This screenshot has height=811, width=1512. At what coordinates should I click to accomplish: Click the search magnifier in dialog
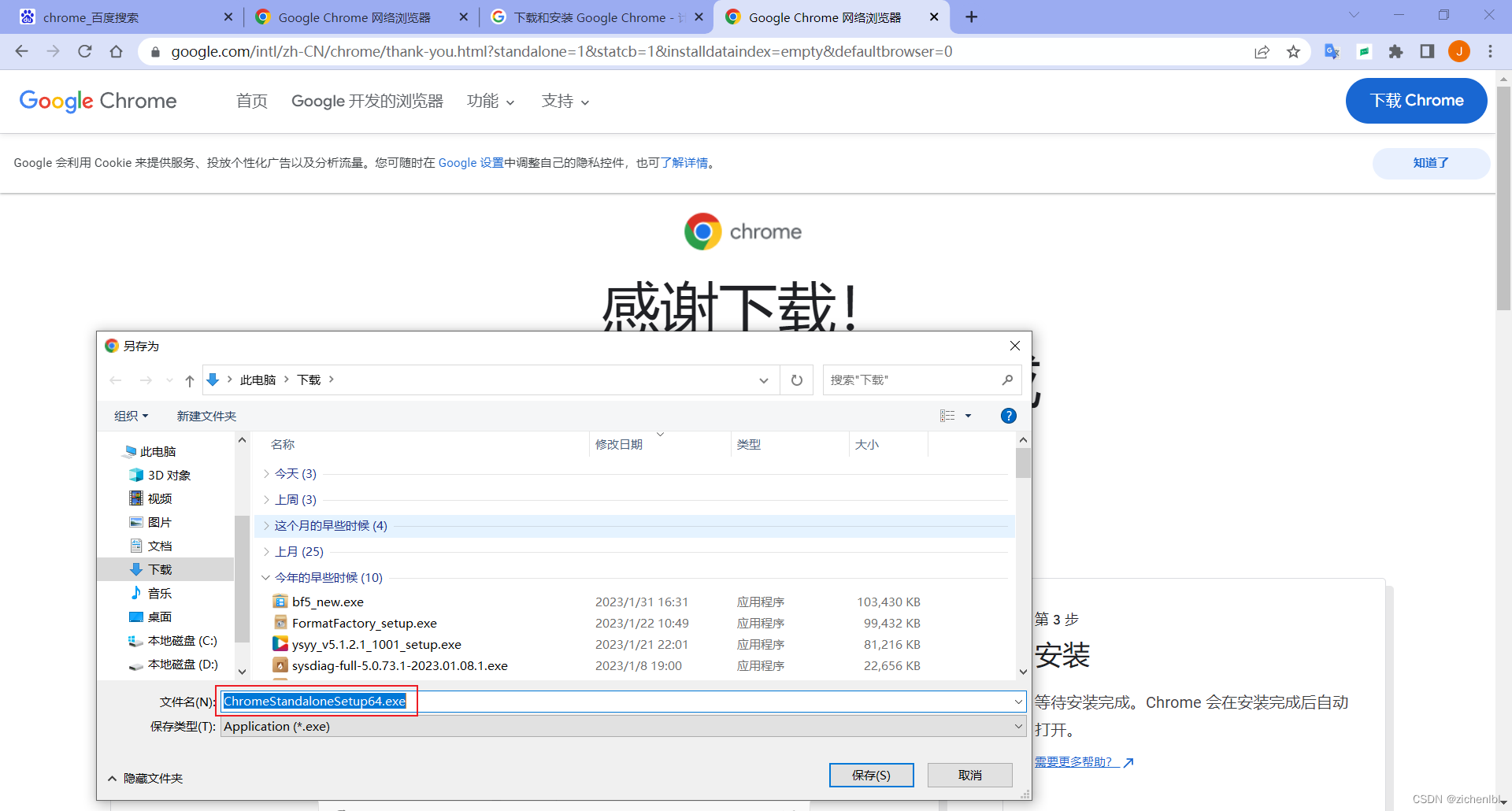click(1007, 380)
